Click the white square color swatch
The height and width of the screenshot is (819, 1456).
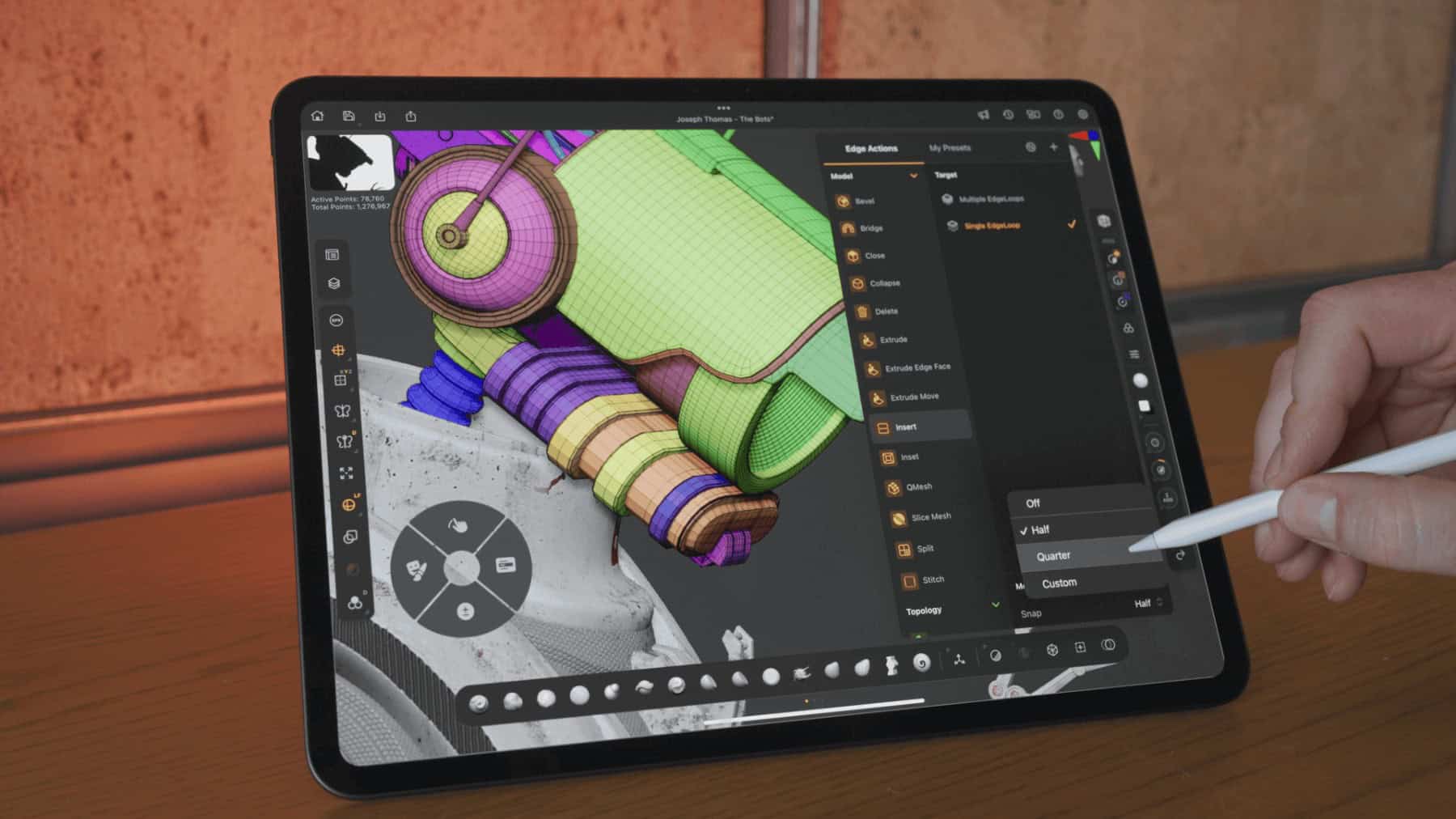point(1144,406)
